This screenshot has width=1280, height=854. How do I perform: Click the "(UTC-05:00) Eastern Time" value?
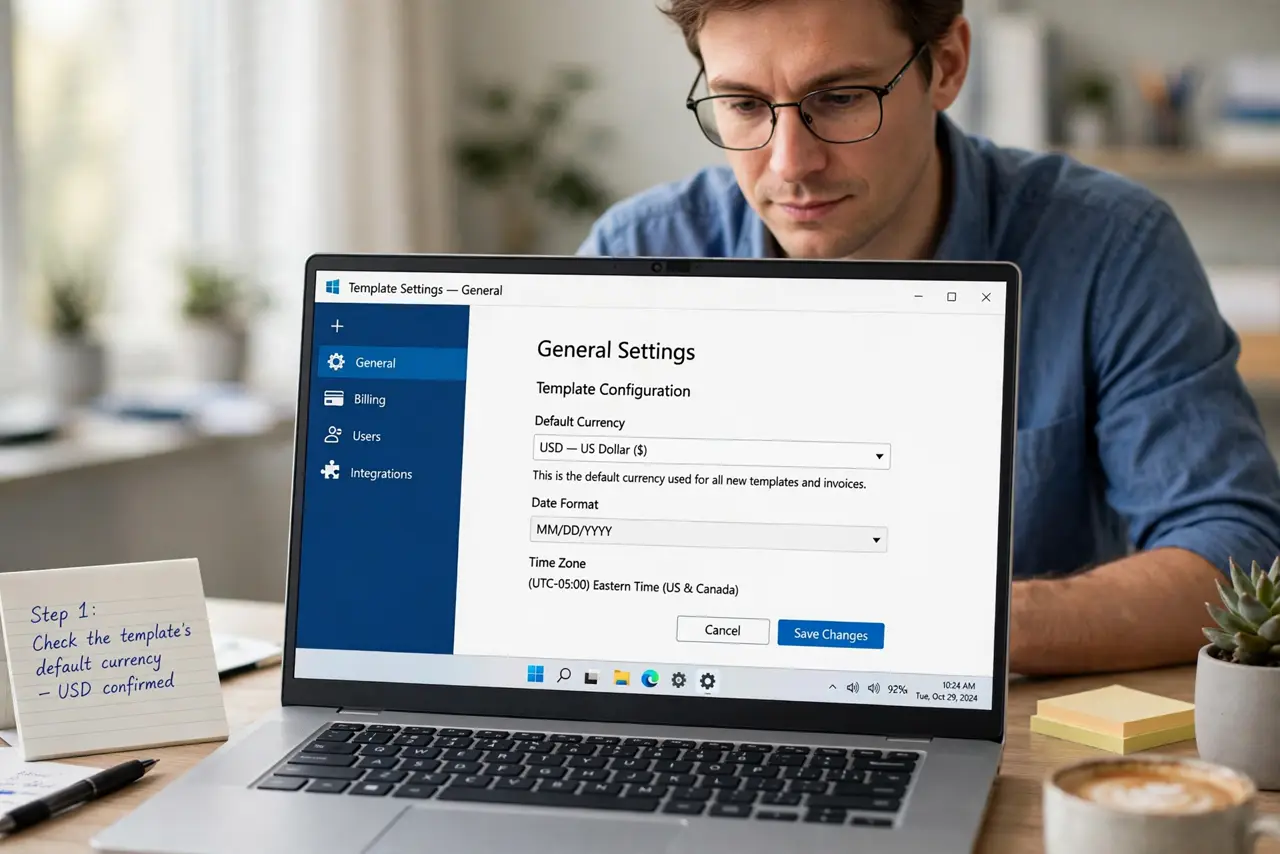click(x=633, y=587)
